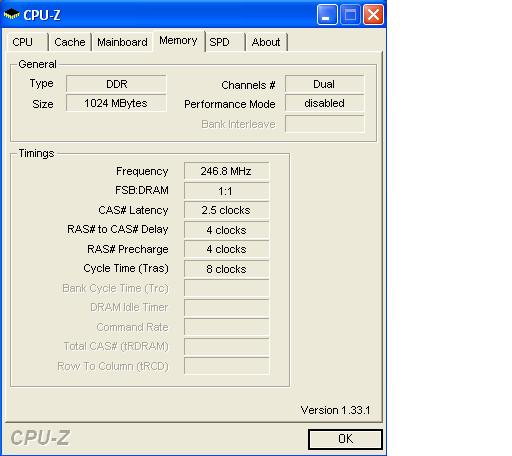Click the Frequency value 246.8 MHz

[x=226, y=171]
